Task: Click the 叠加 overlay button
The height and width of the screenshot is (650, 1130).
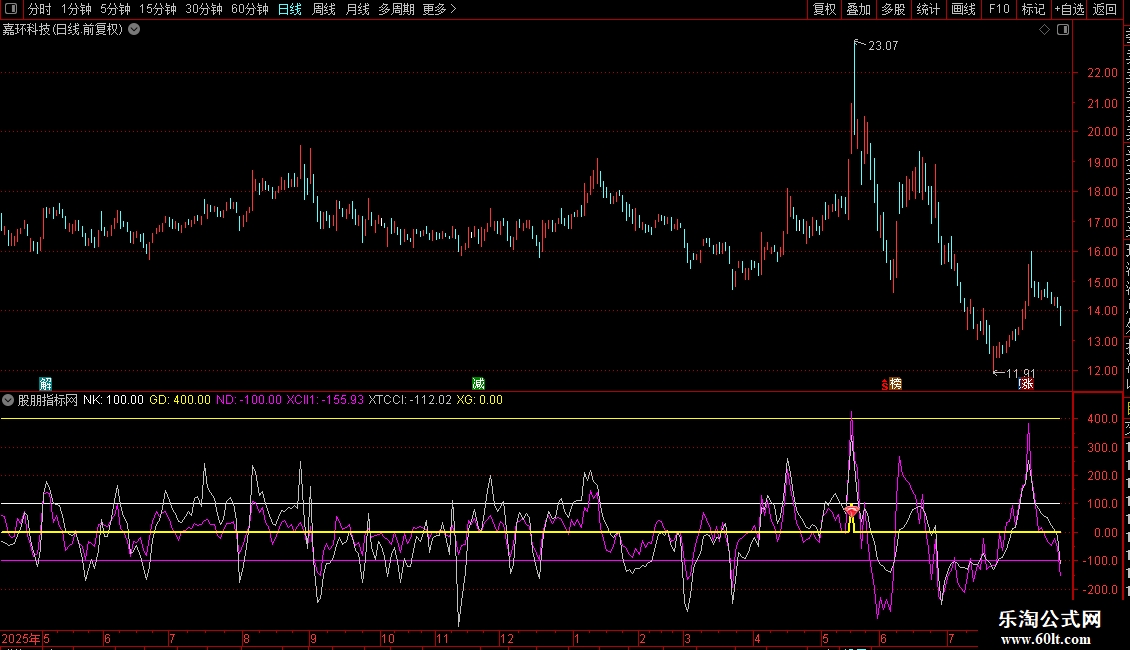Action: click(858, 9)
